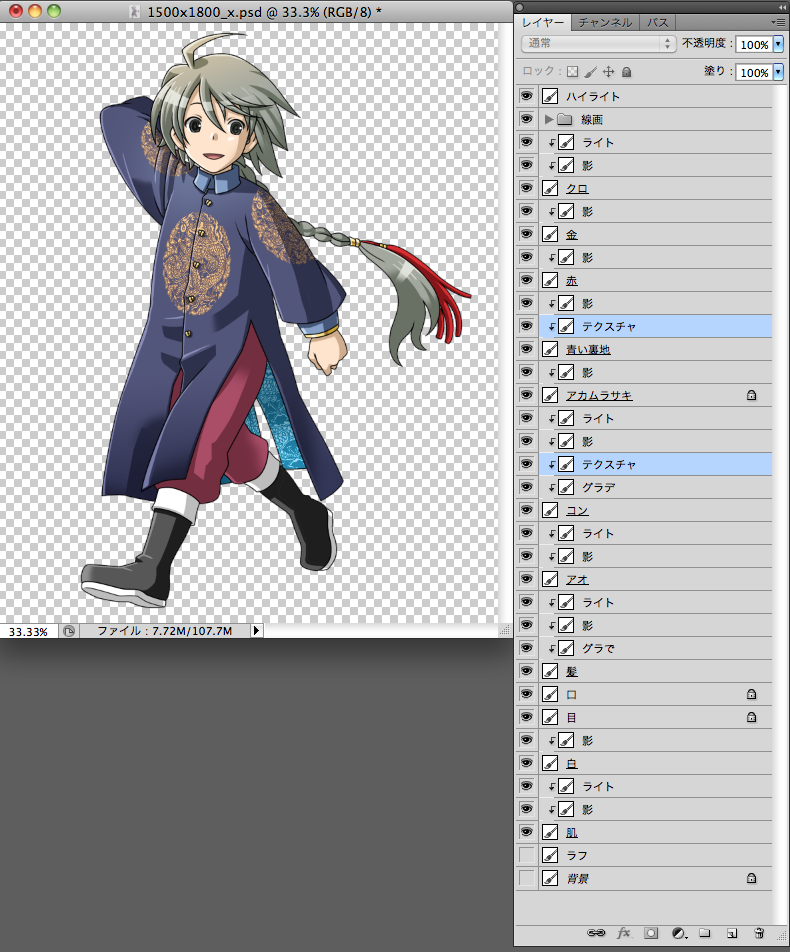Screen dimensions: 790x952
Task: Click lock icon on 口 layer
Action: coord(751,694)
